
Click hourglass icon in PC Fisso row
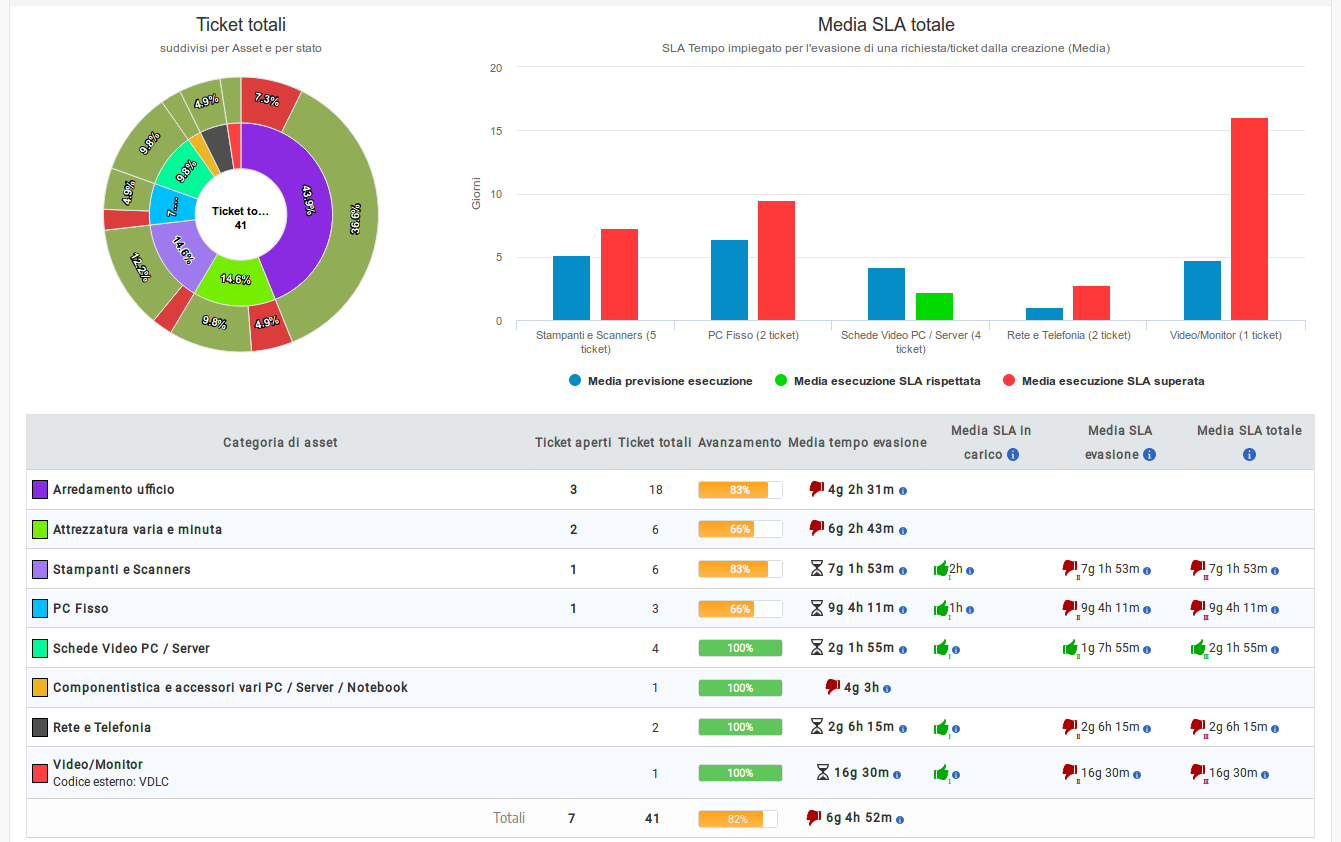(817, 607)
